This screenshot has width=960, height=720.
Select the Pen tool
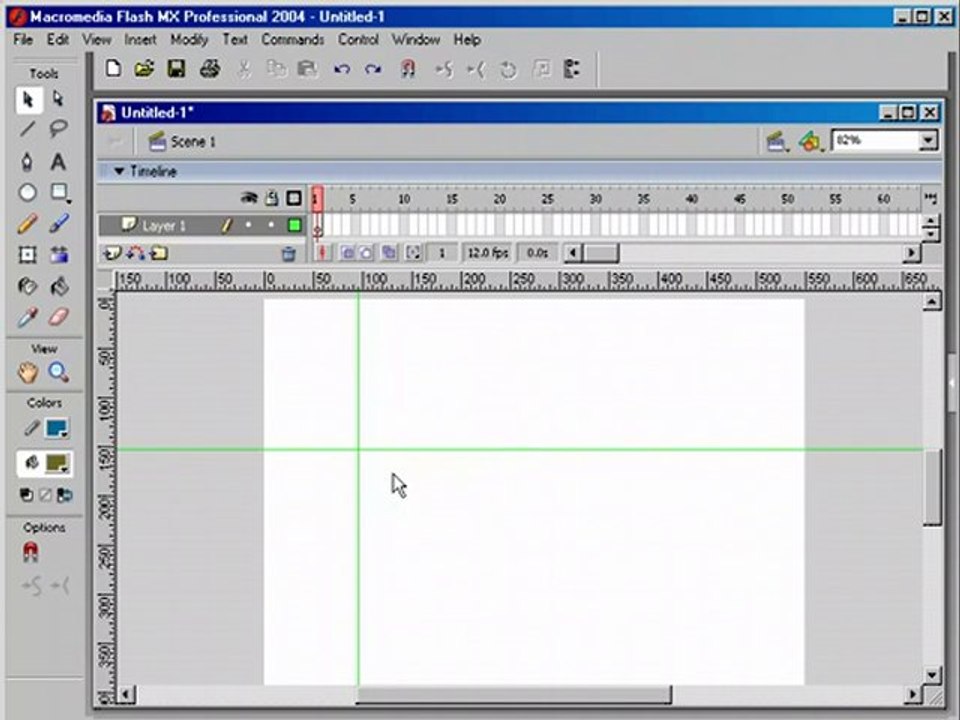click(27, 162)
